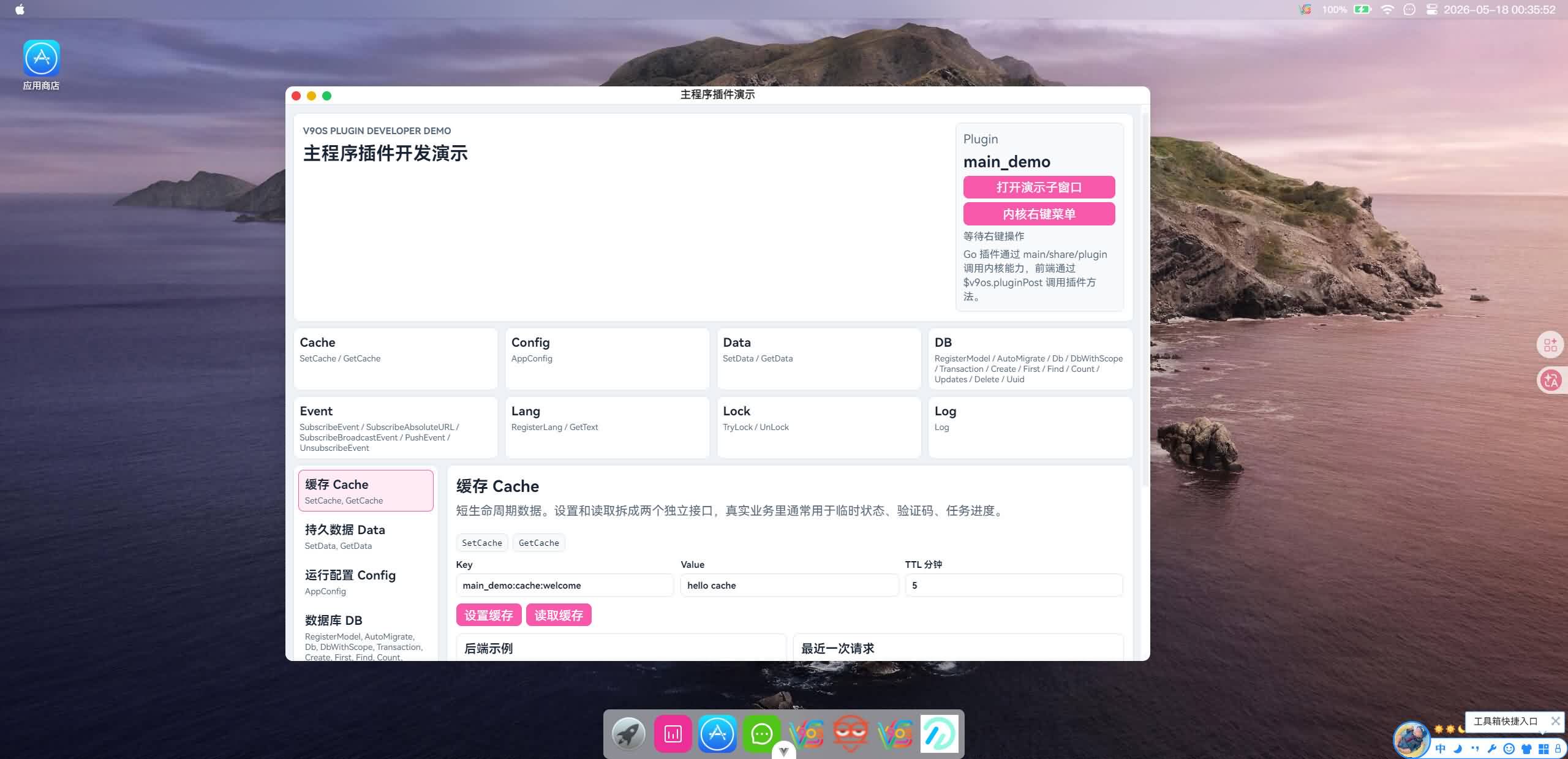Click the SetCache tag chip
The image size is (1568, 759).
point(481,543)
